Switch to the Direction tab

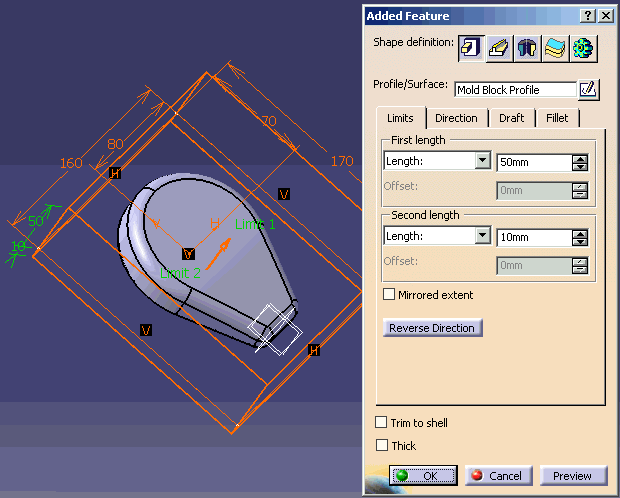click(x=456, y=118)
